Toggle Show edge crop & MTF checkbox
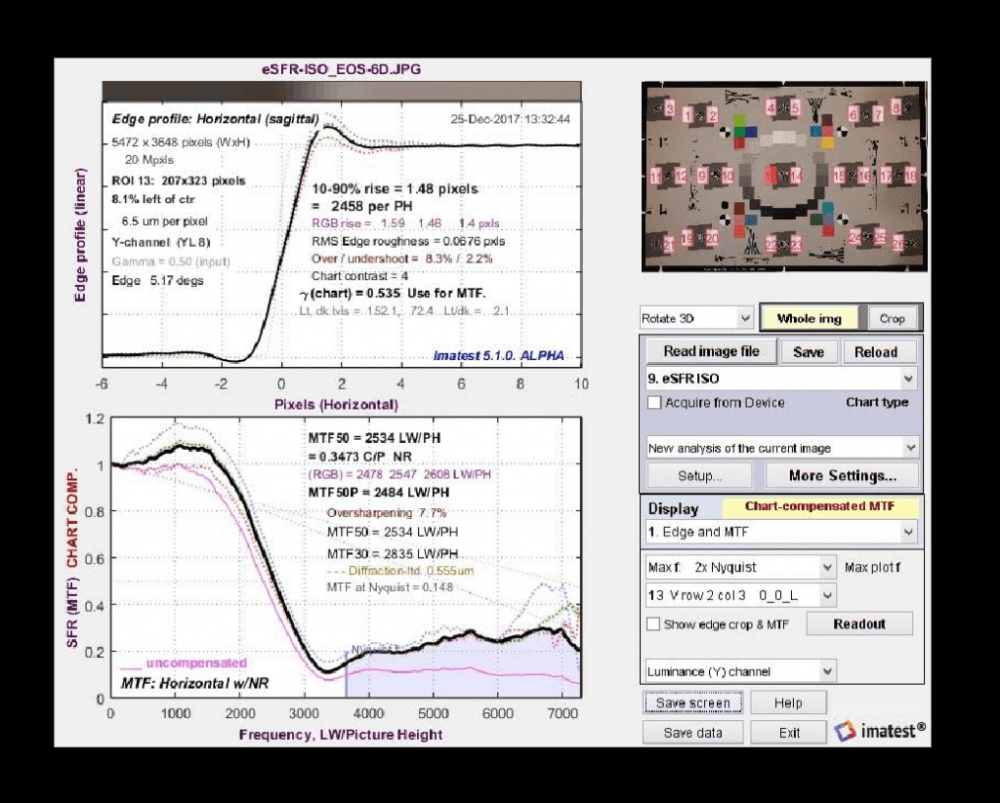 point(654,624)
